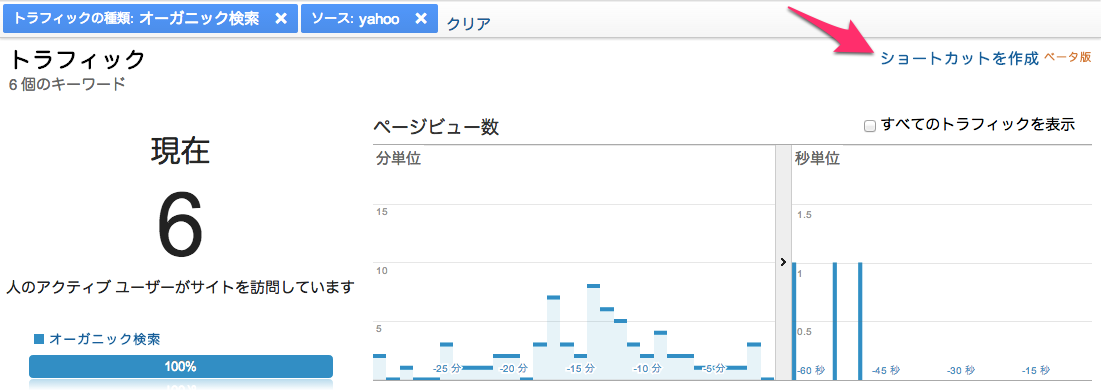Click the ベータ版 label
The image size is (1101, 390).
click(1067, 58)
